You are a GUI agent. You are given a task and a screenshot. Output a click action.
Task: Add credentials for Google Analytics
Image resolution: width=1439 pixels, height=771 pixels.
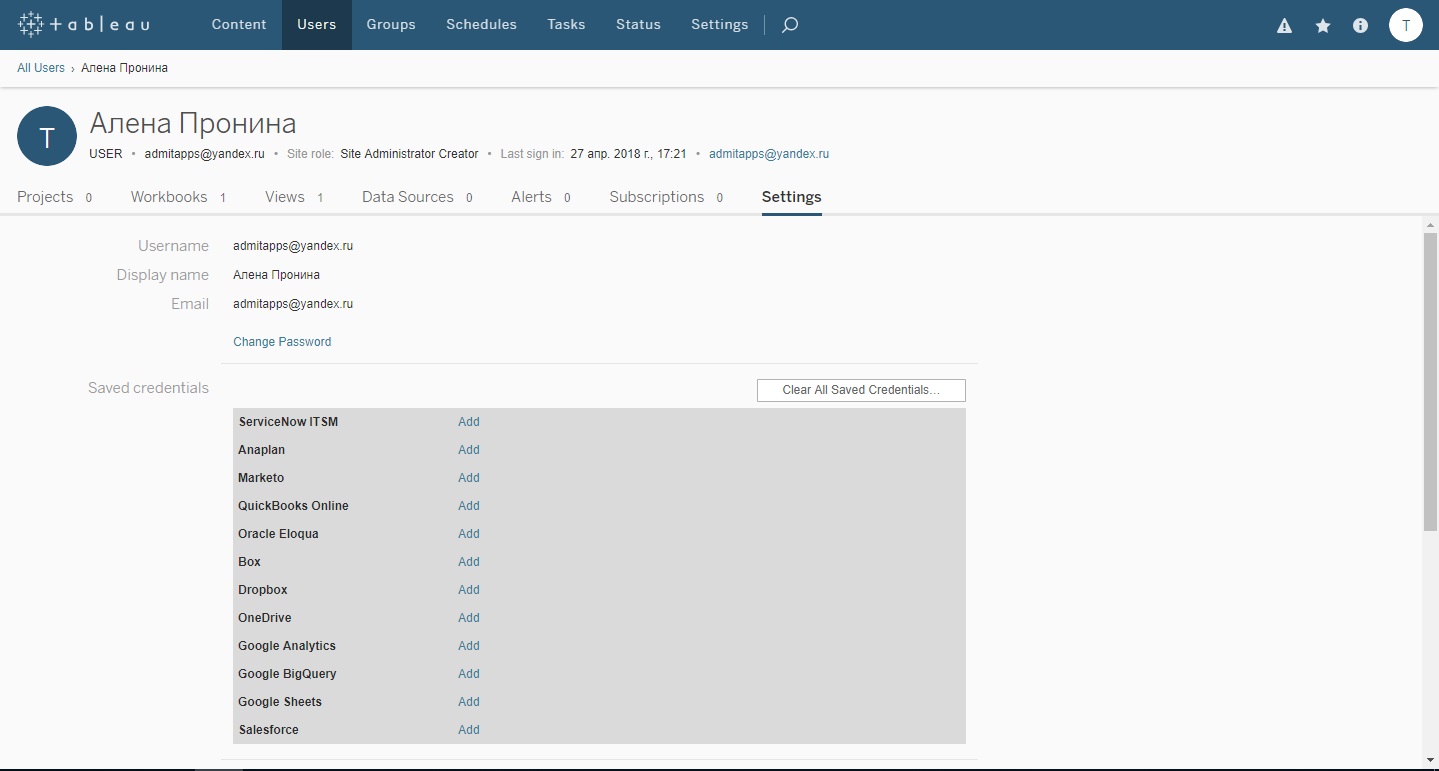[x=468, y=646]
